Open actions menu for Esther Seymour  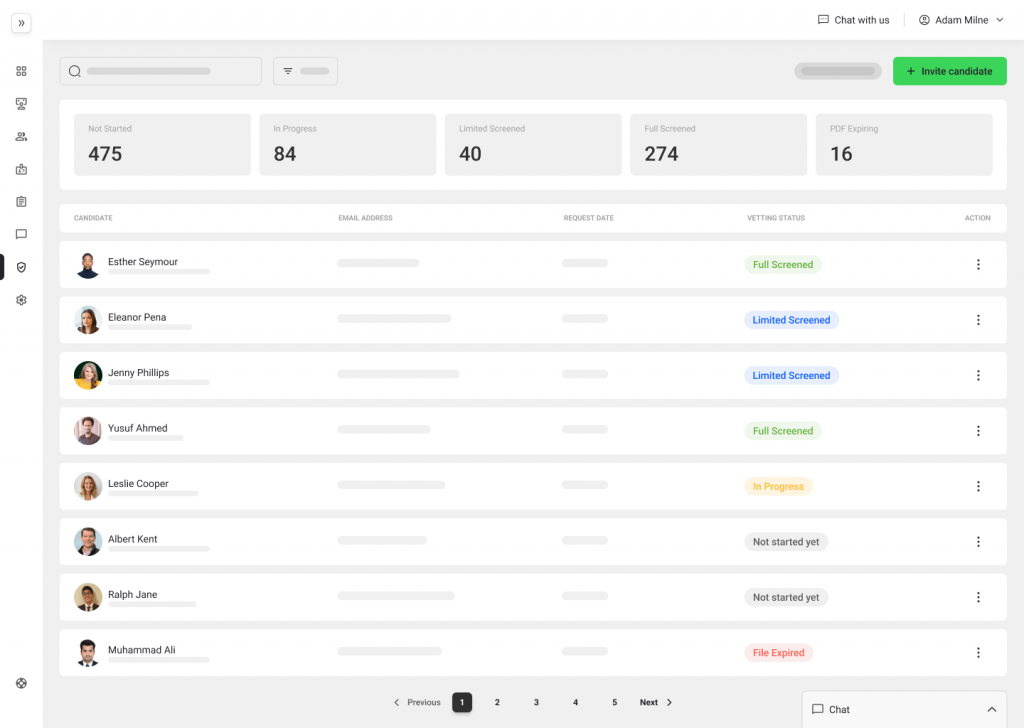click(978, 265)
